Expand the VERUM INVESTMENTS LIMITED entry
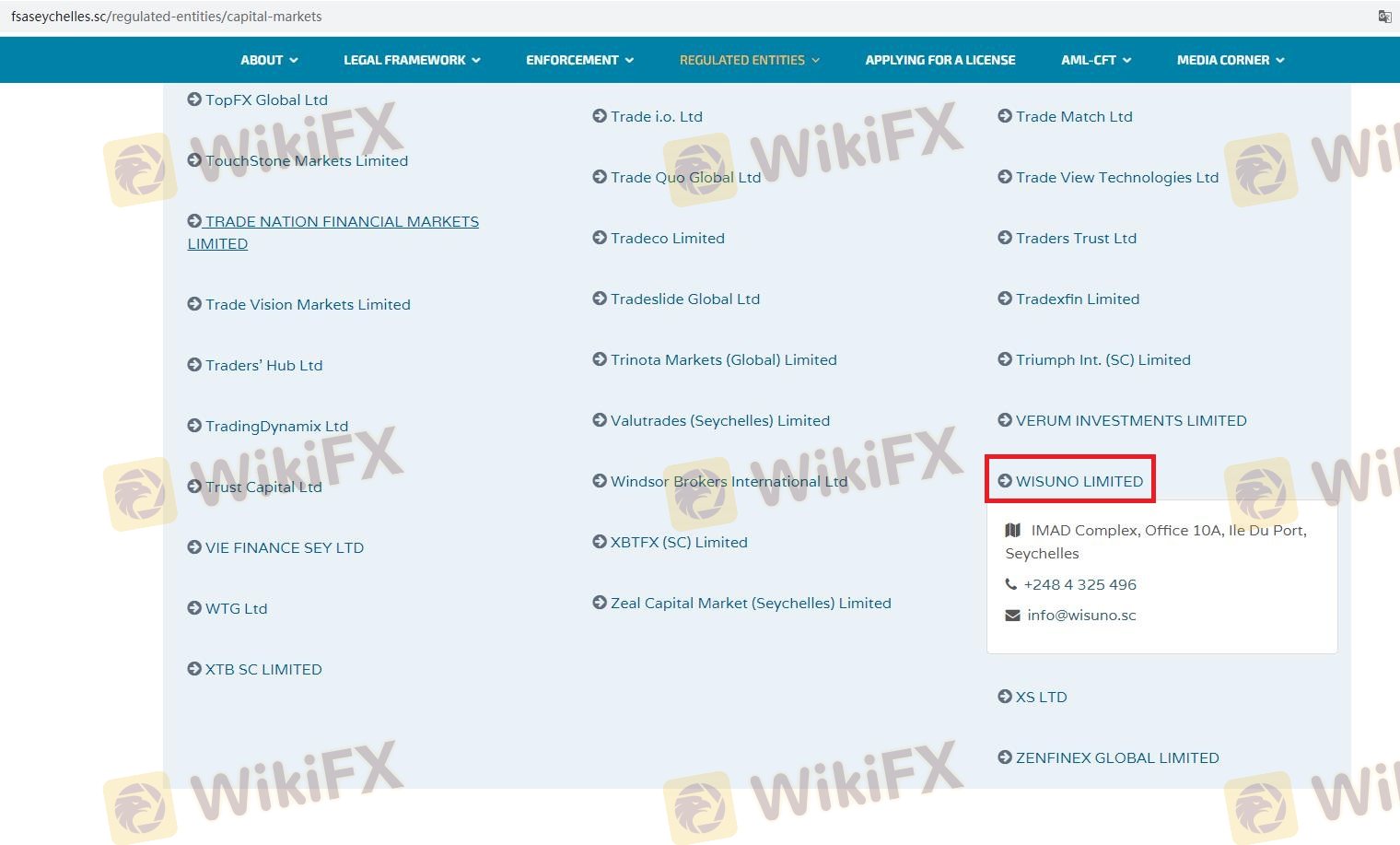 [x=1130, y=420]
